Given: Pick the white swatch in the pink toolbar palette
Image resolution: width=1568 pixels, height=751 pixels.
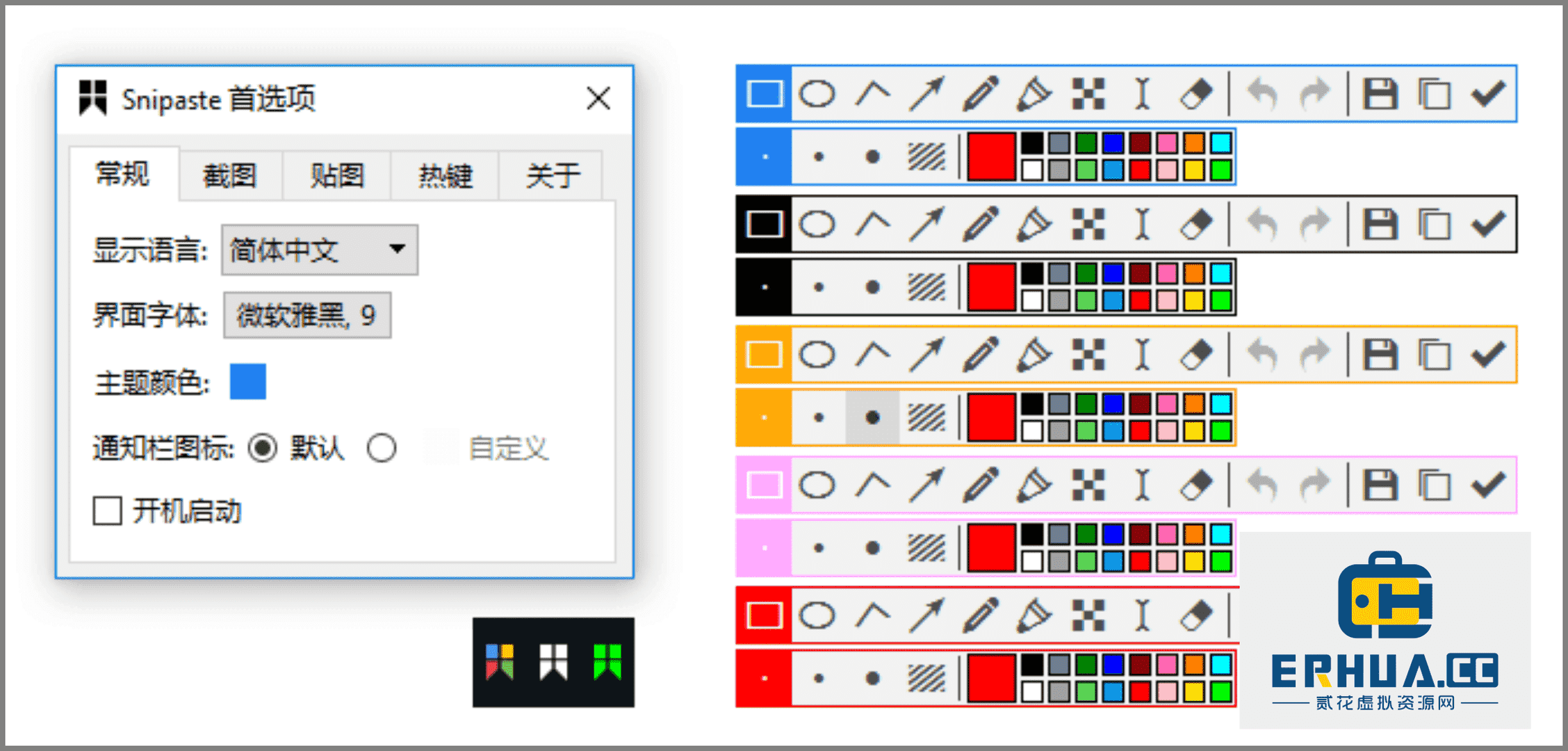Looking at the screenshot, I should point(1032,561).
